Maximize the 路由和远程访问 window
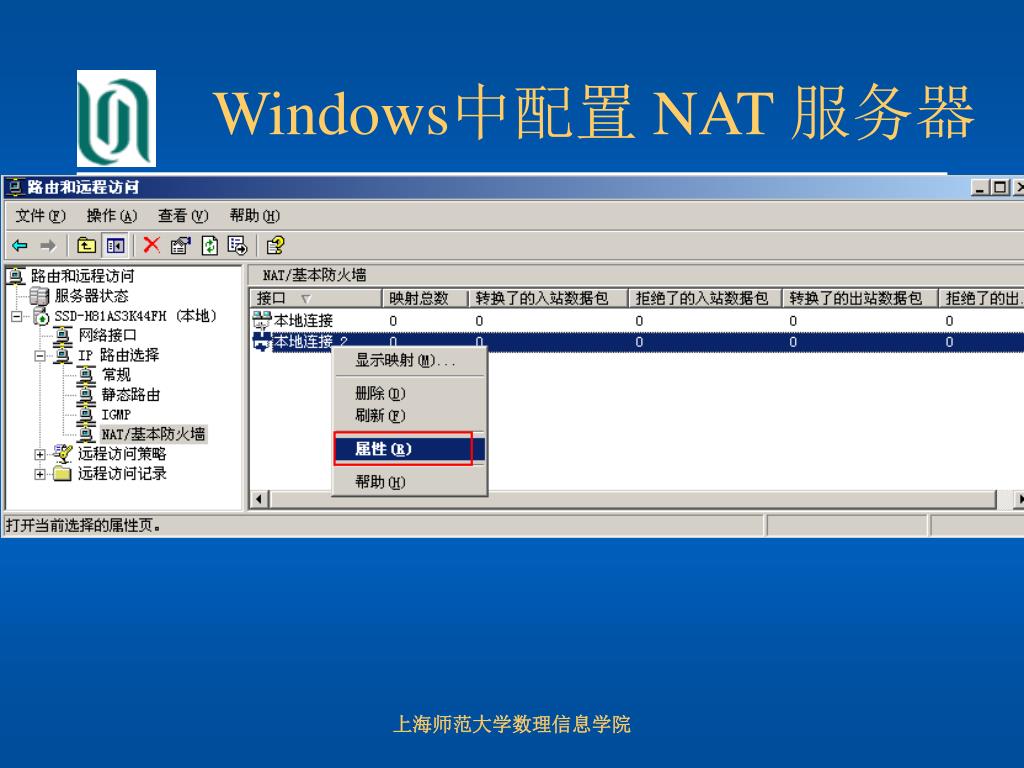This screenshot has width=1024, height=768. (x=999, y=187)
